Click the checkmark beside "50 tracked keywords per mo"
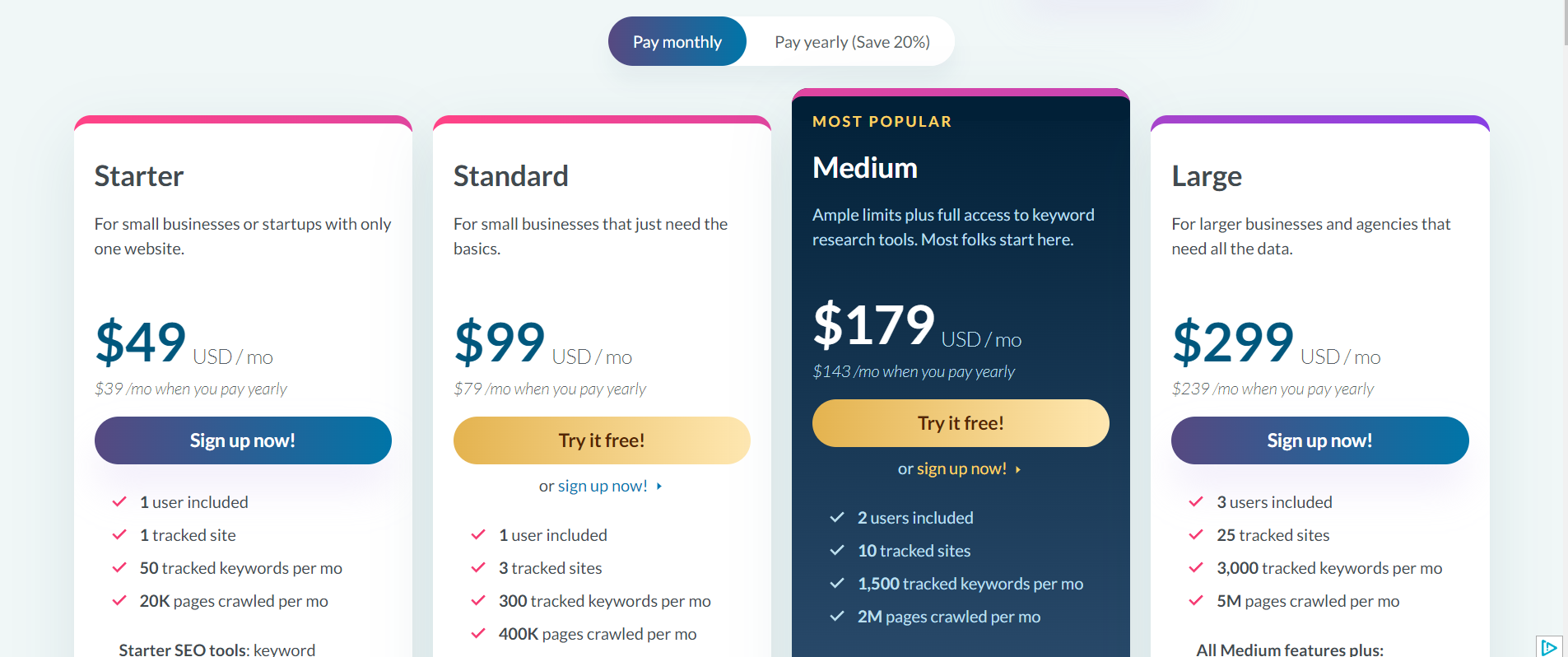This screenshot has width=1568, height=657. point(119,567)
